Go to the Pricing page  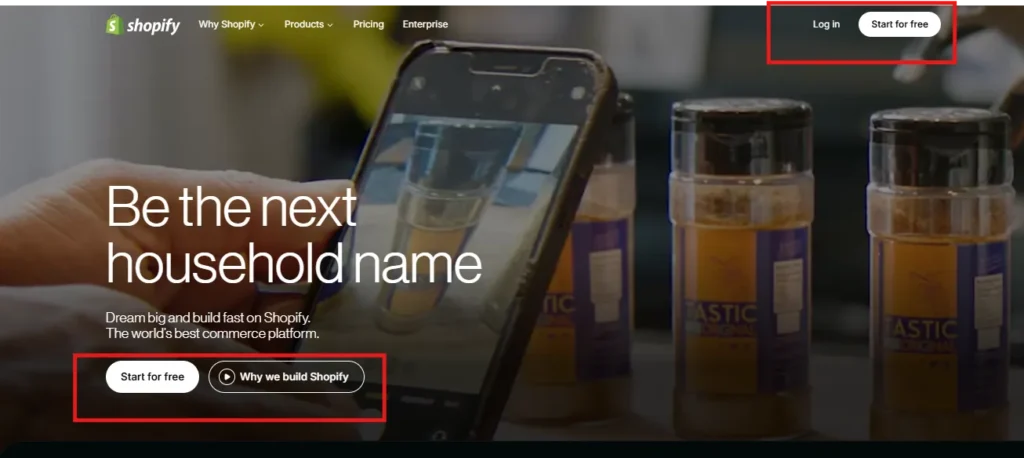pos(368,24)
